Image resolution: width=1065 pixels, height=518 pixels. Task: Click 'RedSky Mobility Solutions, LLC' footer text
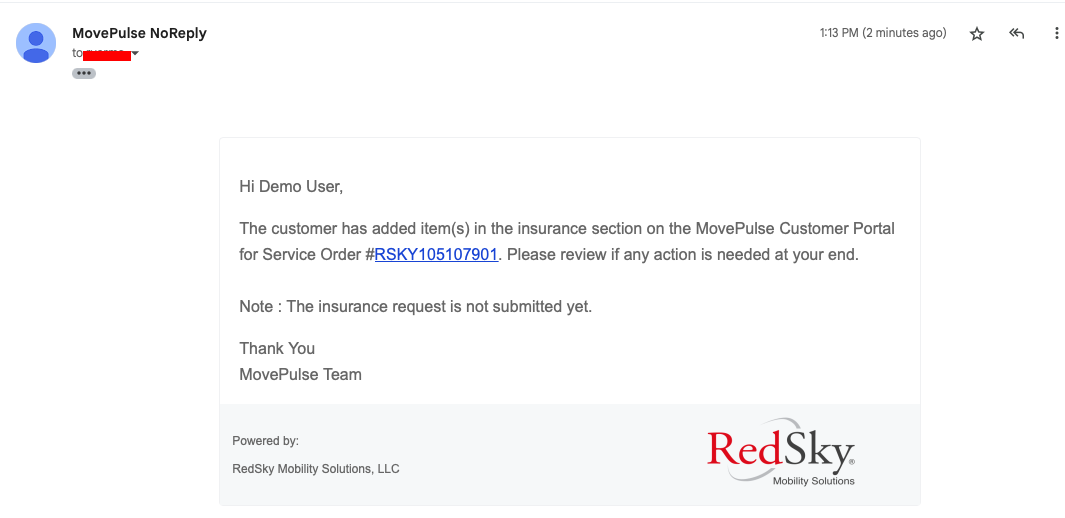tap(316, 468)
